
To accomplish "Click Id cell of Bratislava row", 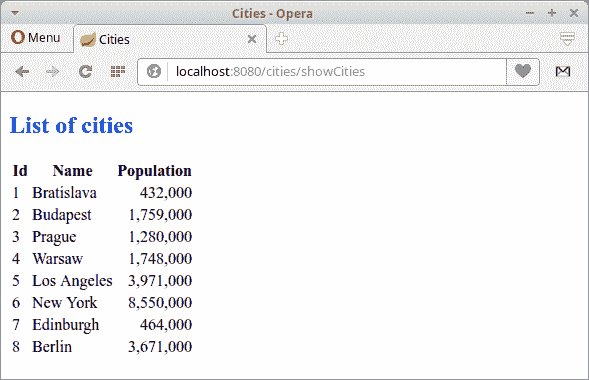I will pyautogui.click(x=16, y=193).
